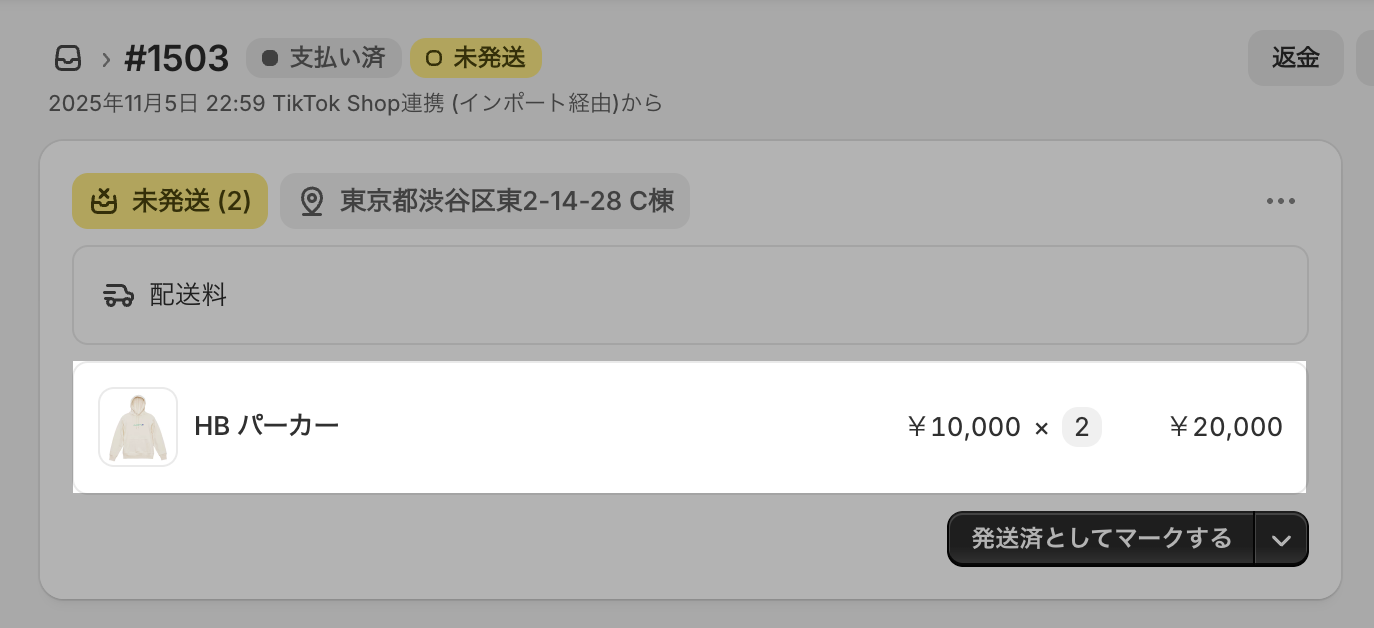Screen dimensions: 1374x628
Task: Click the ¥20,000 line total
Action: [1225, 427]
